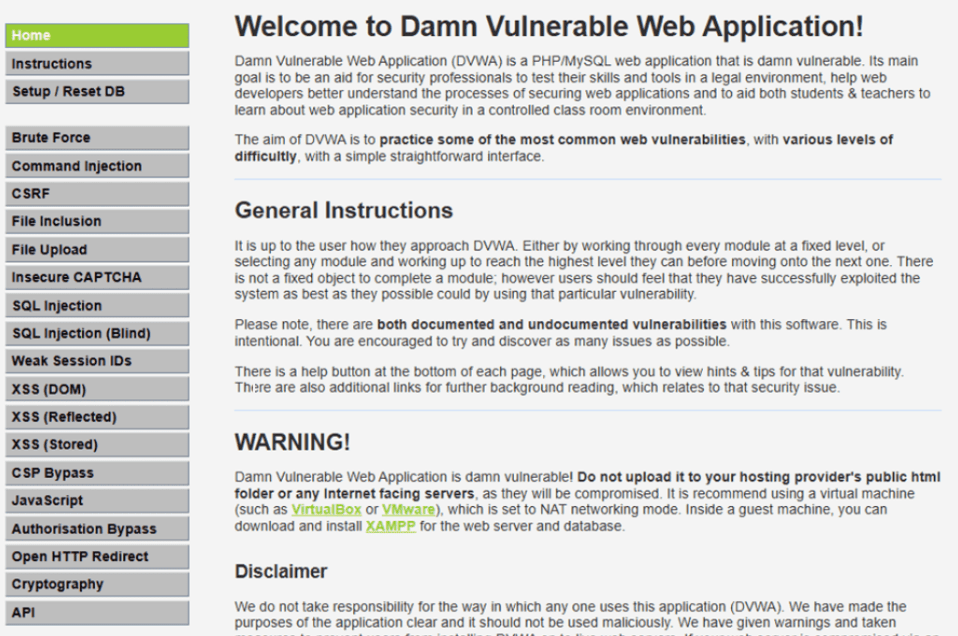Open the Home menu item
Image resolution: width=958 pixels, height=636 pixels.
tap(96, 36)
